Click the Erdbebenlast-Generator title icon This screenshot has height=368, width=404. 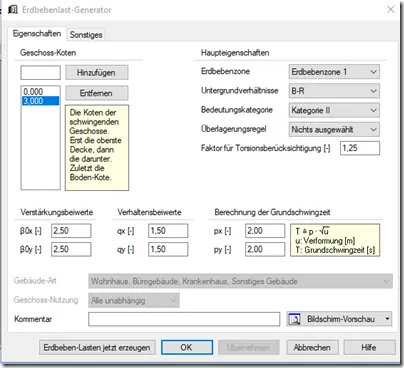point(13,9)
